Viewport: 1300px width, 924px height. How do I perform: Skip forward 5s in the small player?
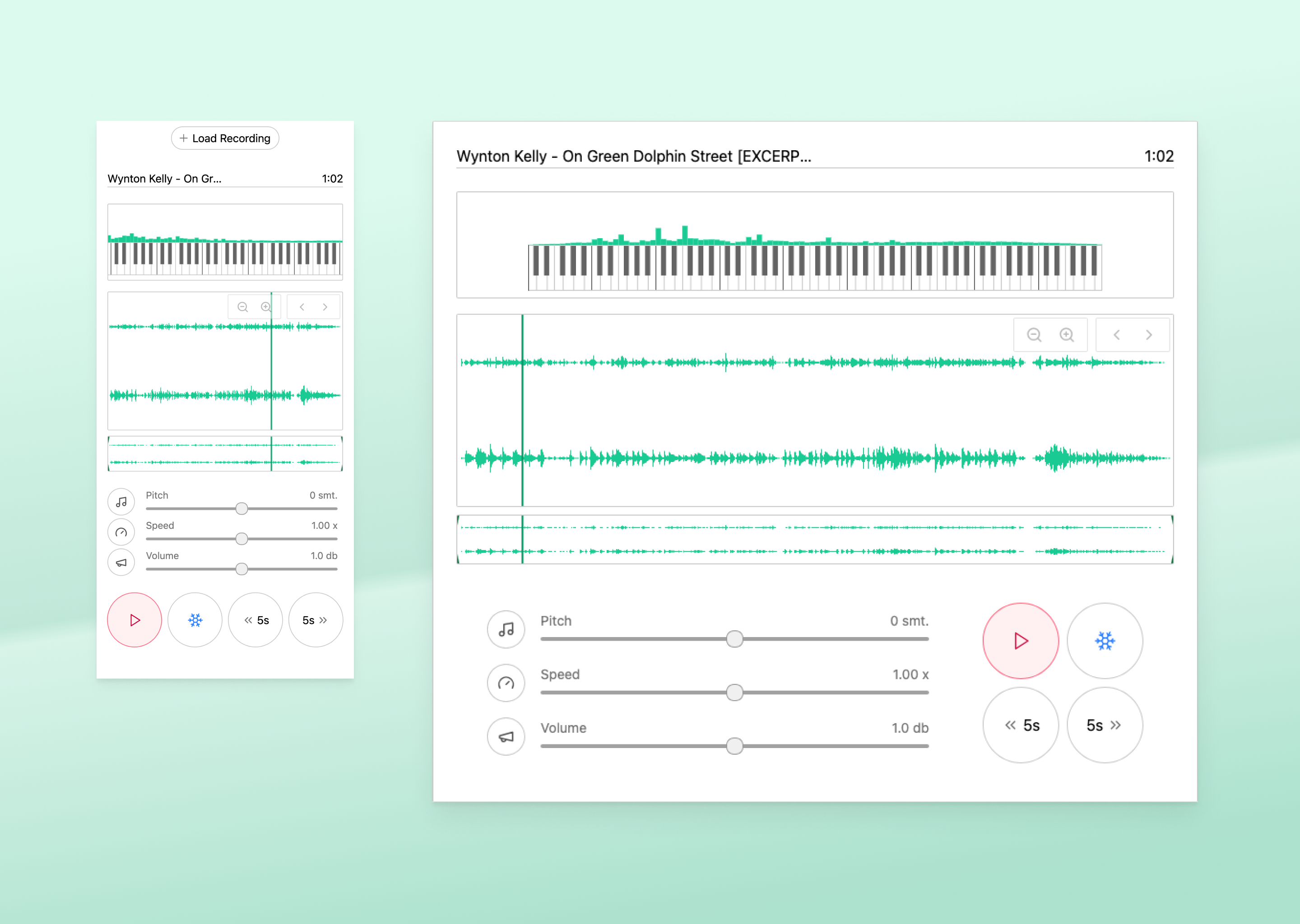point(316,620)
